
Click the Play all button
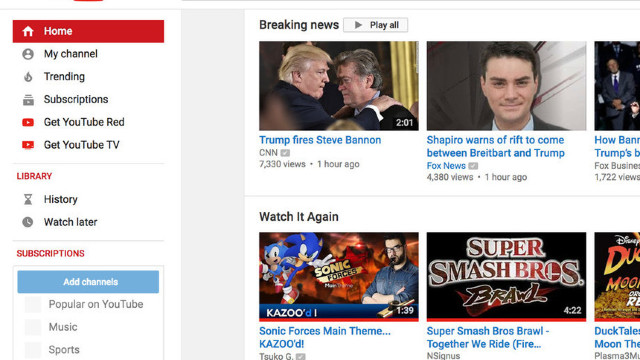(x=376, y=25)
